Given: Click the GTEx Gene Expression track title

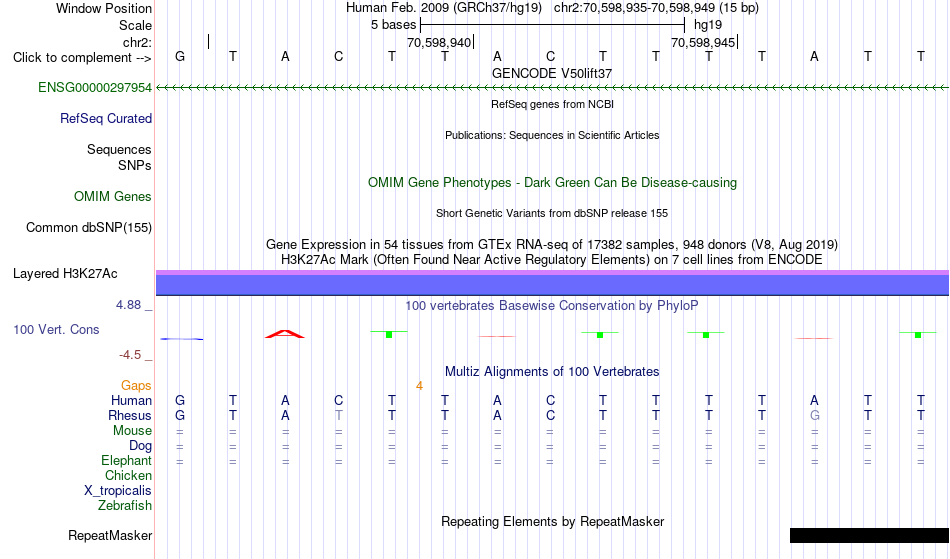Looking at the screenshot, I should pos(552,245).
